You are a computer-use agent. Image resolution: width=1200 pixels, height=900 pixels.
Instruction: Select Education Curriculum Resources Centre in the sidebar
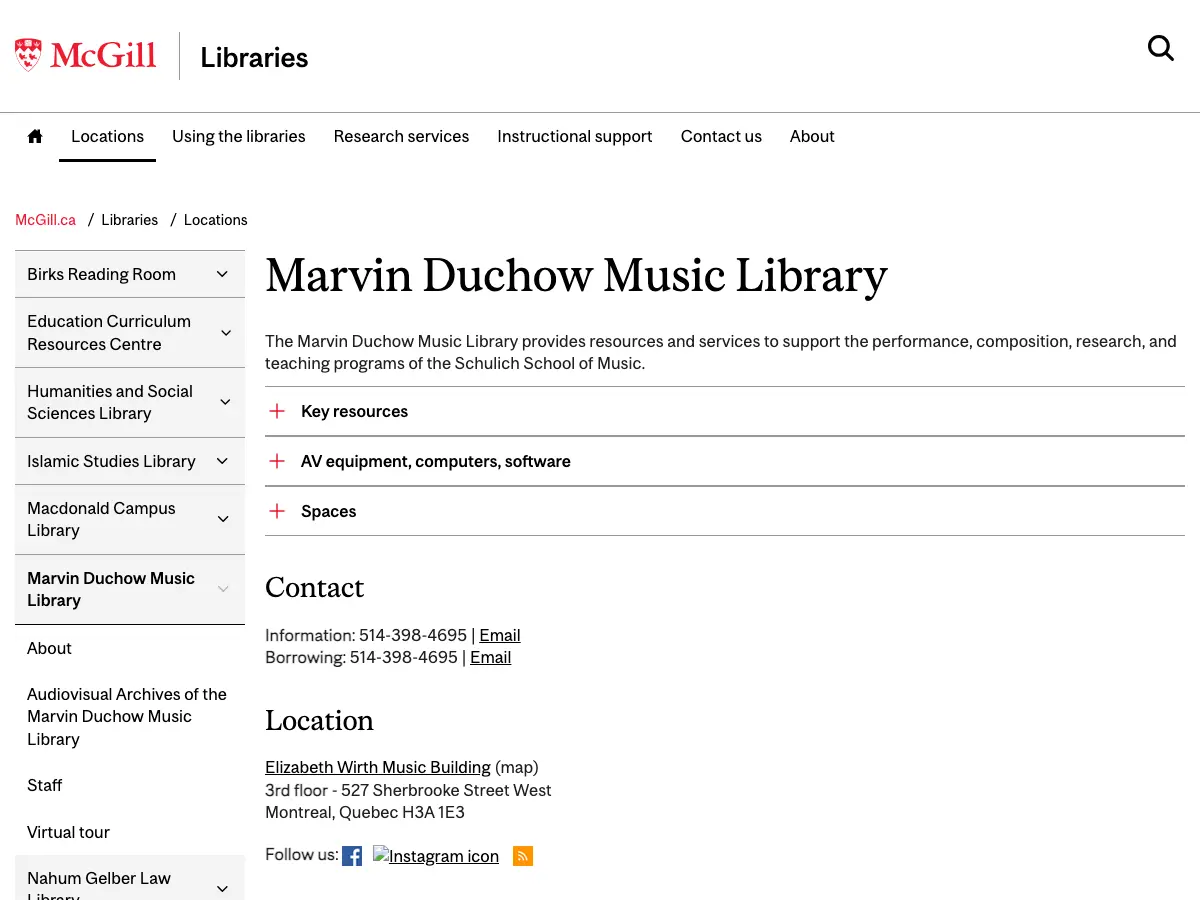click(x=109, y=332)
